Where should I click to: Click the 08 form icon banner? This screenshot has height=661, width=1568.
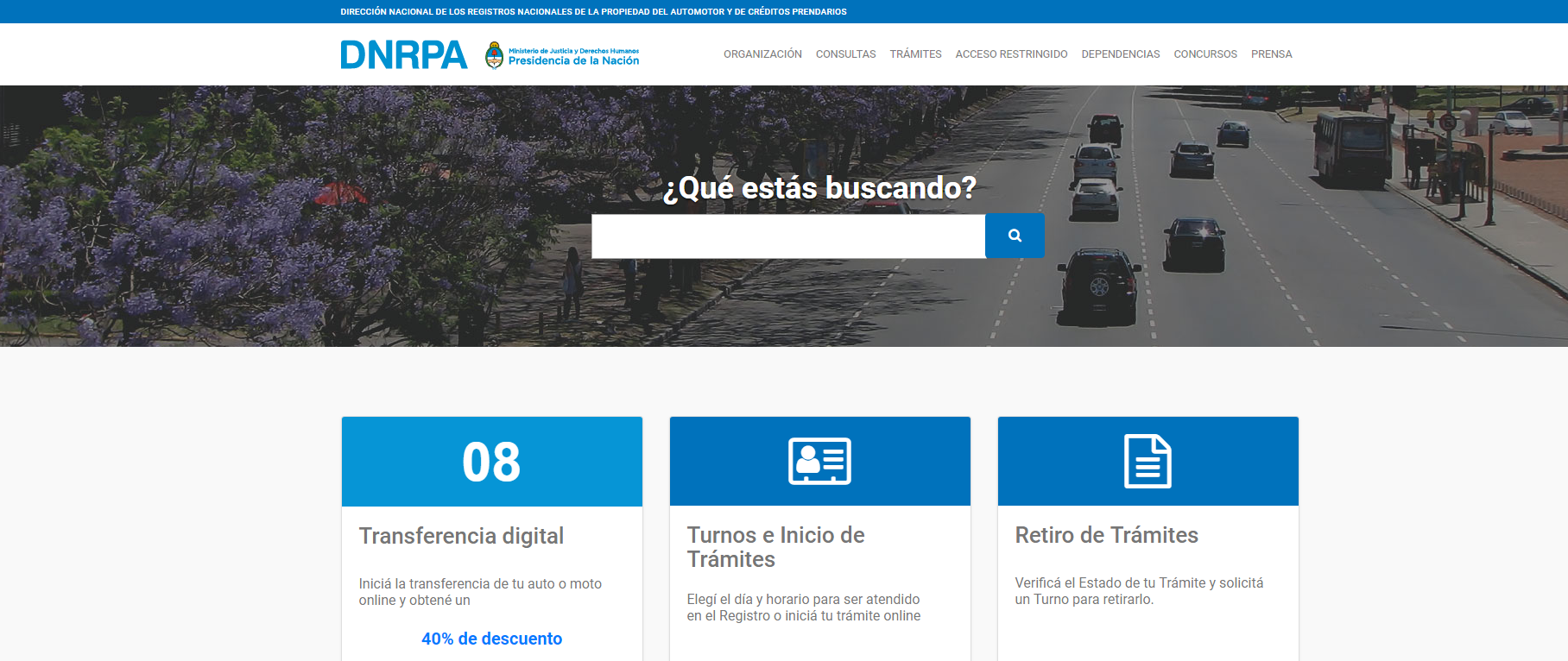[x=491, y=462]
